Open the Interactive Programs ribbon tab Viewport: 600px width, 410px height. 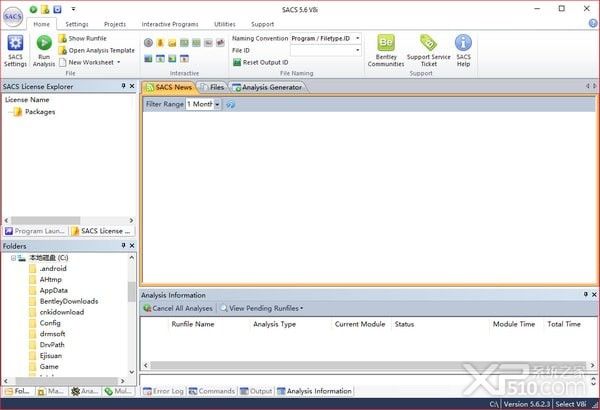click(x=170, y=24)
